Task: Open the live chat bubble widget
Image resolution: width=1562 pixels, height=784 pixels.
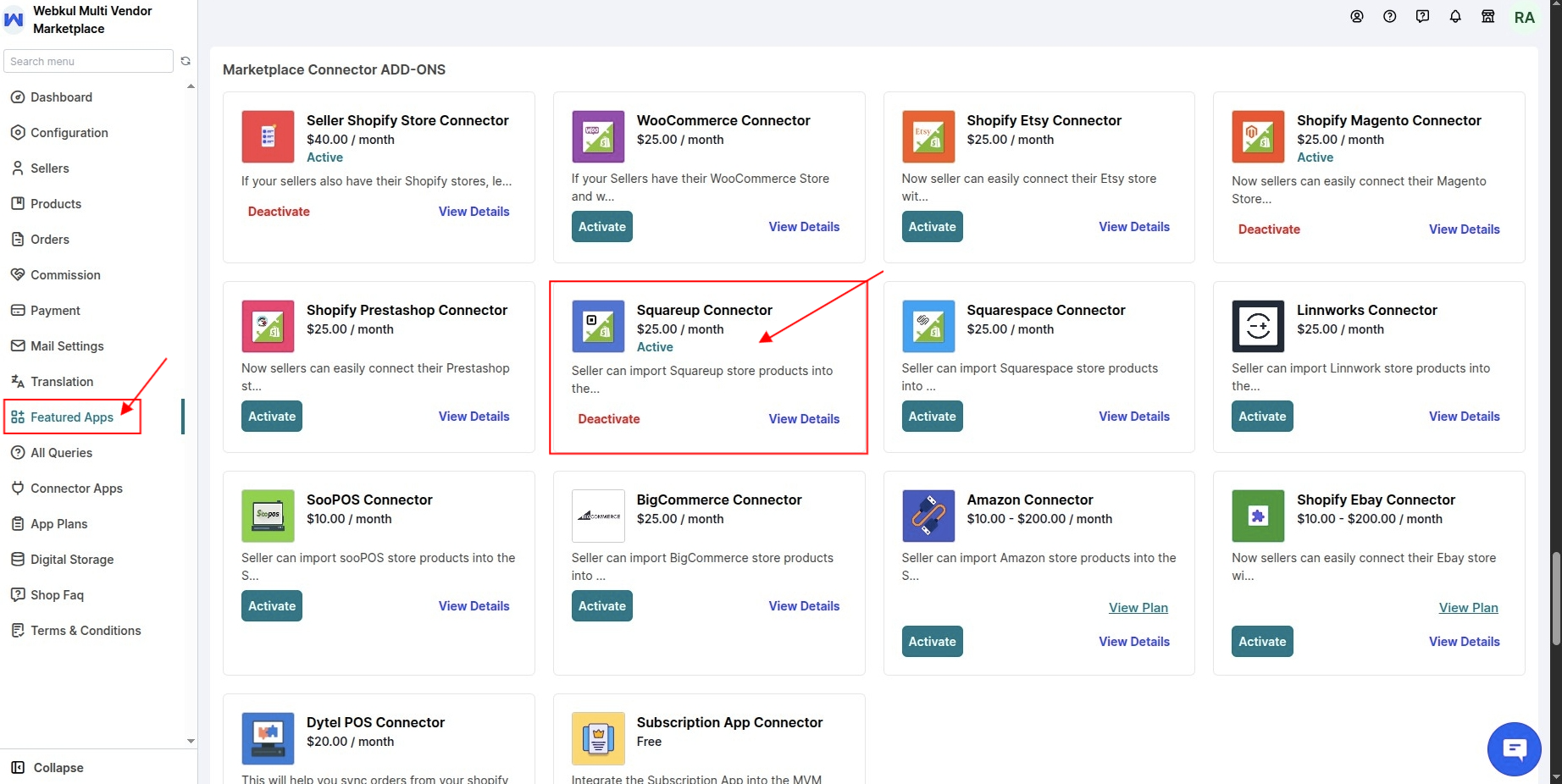Action: coord(1514,748)
